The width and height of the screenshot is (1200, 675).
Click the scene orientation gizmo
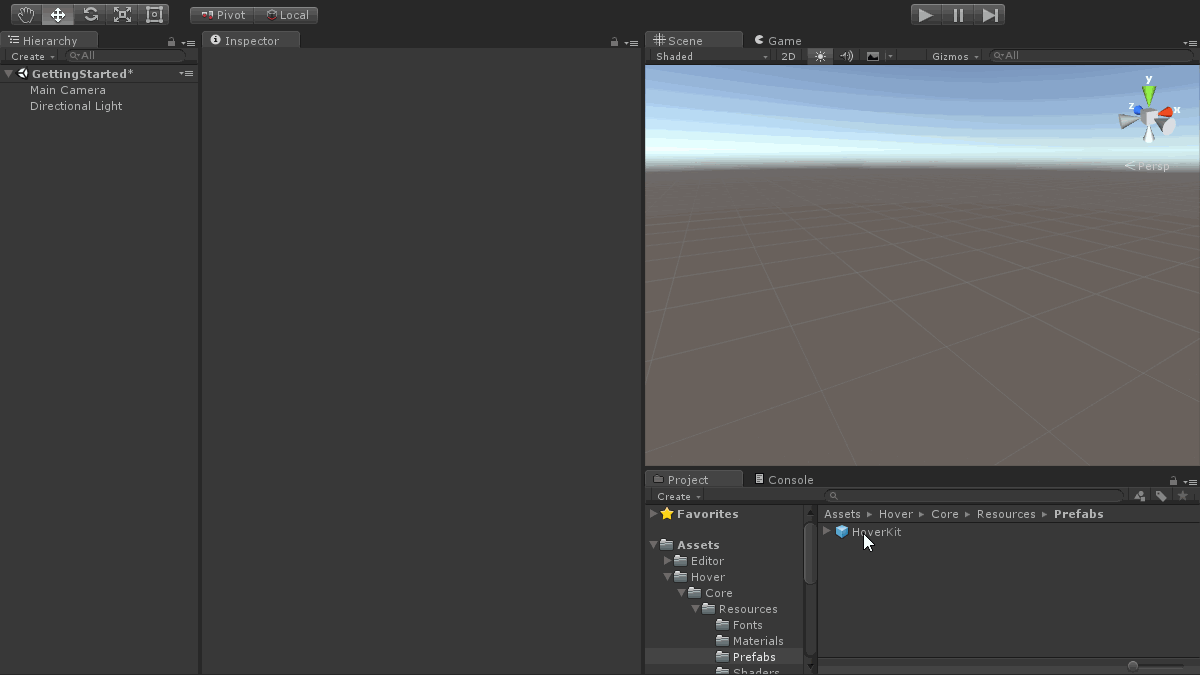point(1150,115)
